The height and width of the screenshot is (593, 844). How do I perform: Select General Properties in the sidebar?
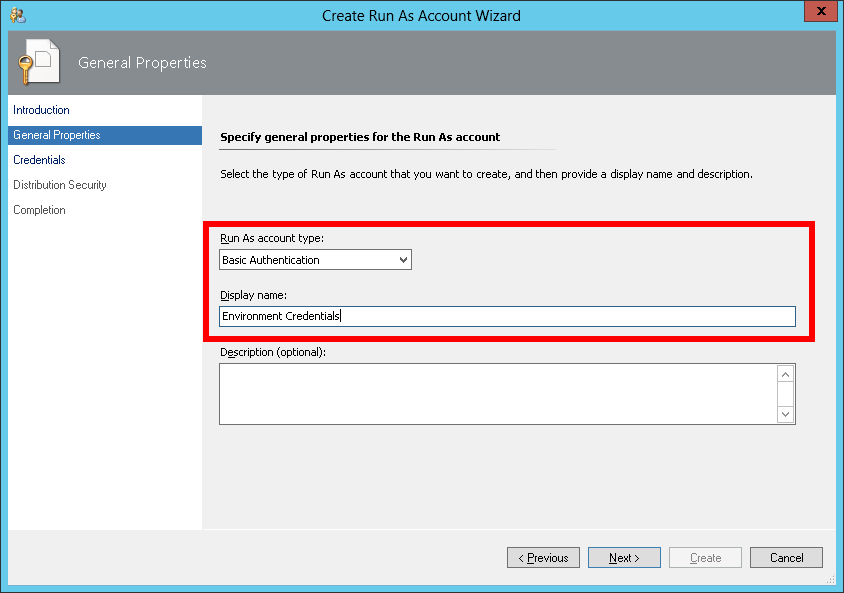[x=57, y=135]
